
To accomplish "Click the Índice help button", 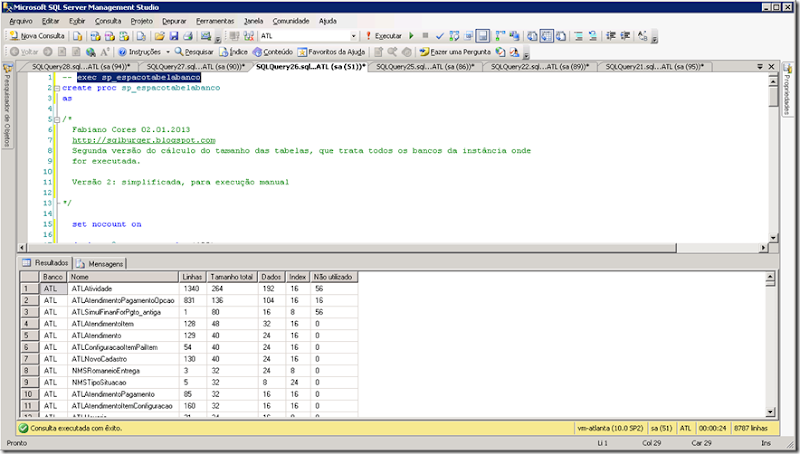I will coord(234,52).
